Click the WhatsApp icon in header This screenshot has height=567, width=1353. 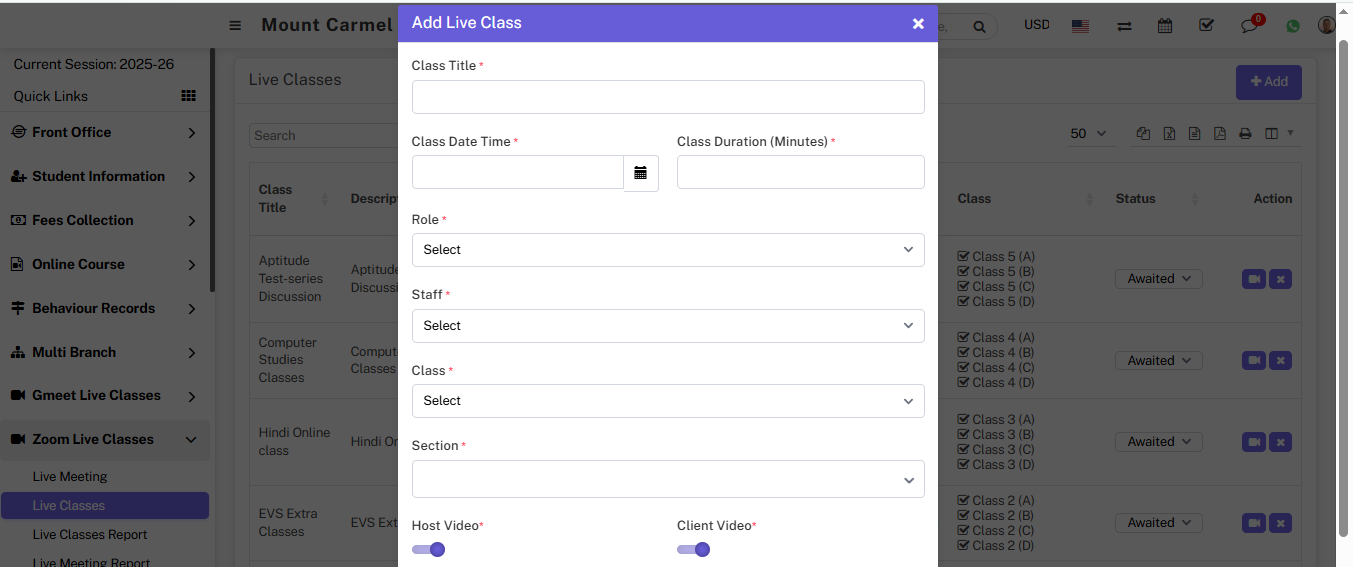pos(1293,26)
